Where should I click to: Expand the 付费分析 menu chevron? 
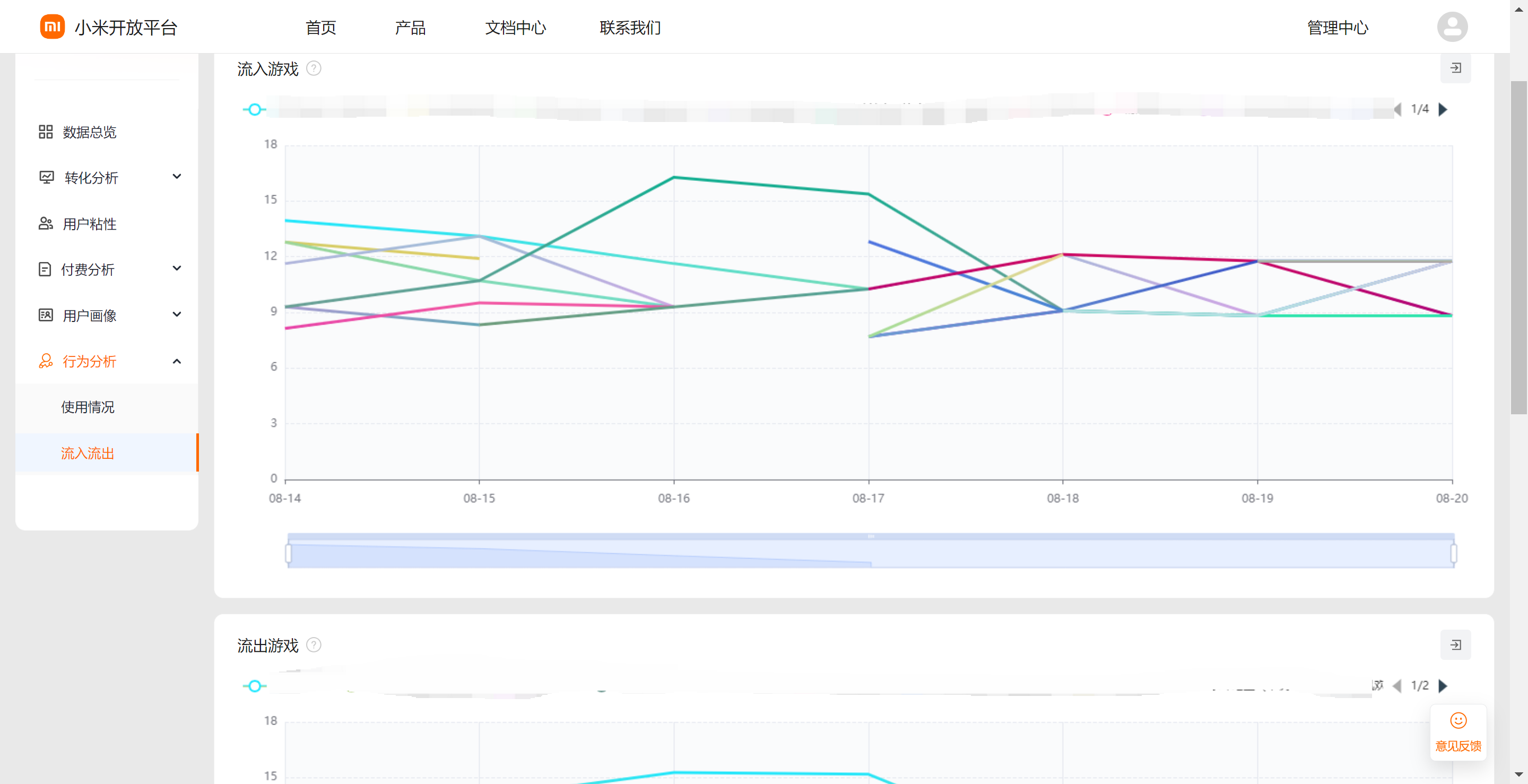pos(177,268)
